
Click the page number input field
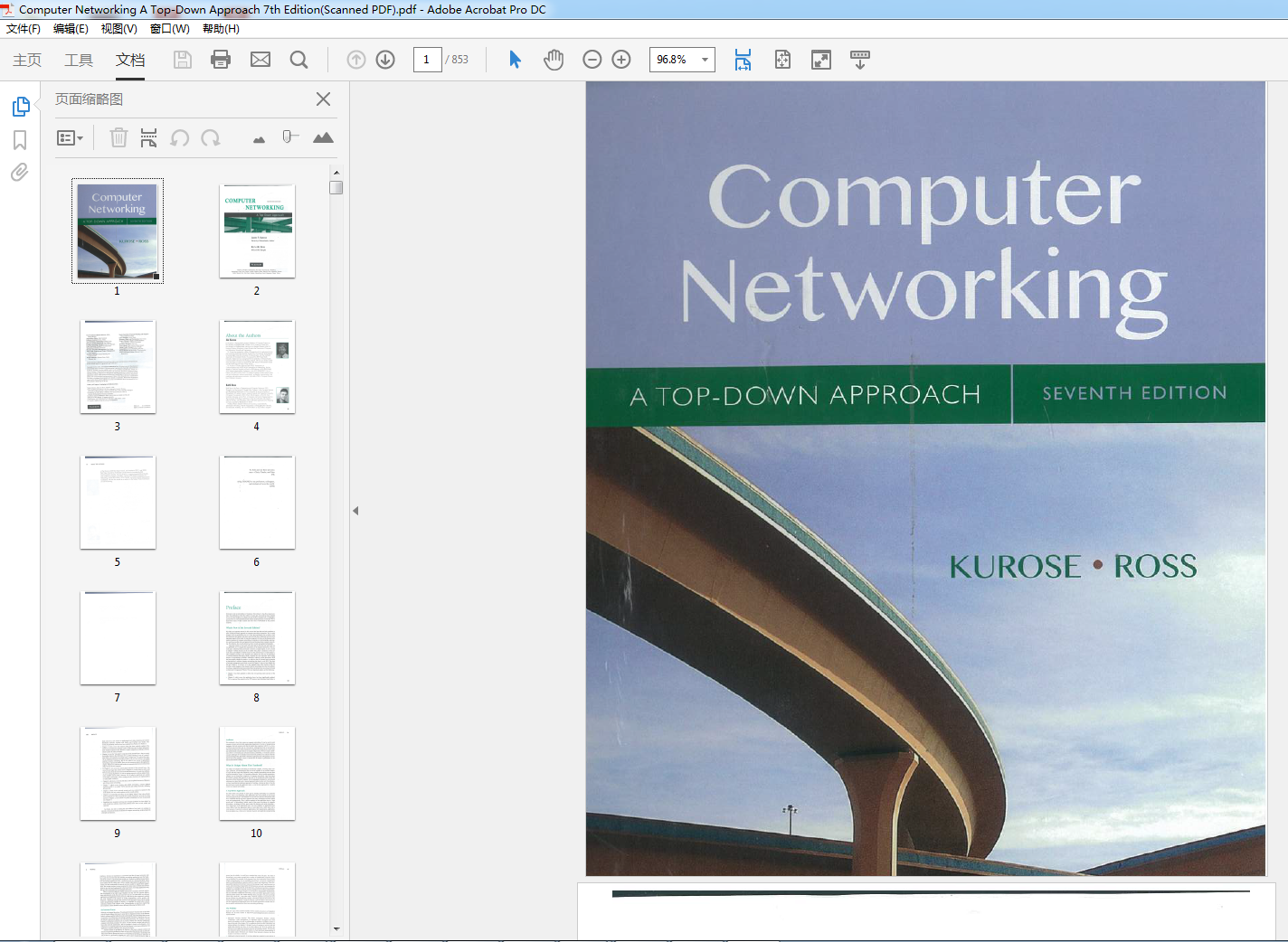[427, 60]
